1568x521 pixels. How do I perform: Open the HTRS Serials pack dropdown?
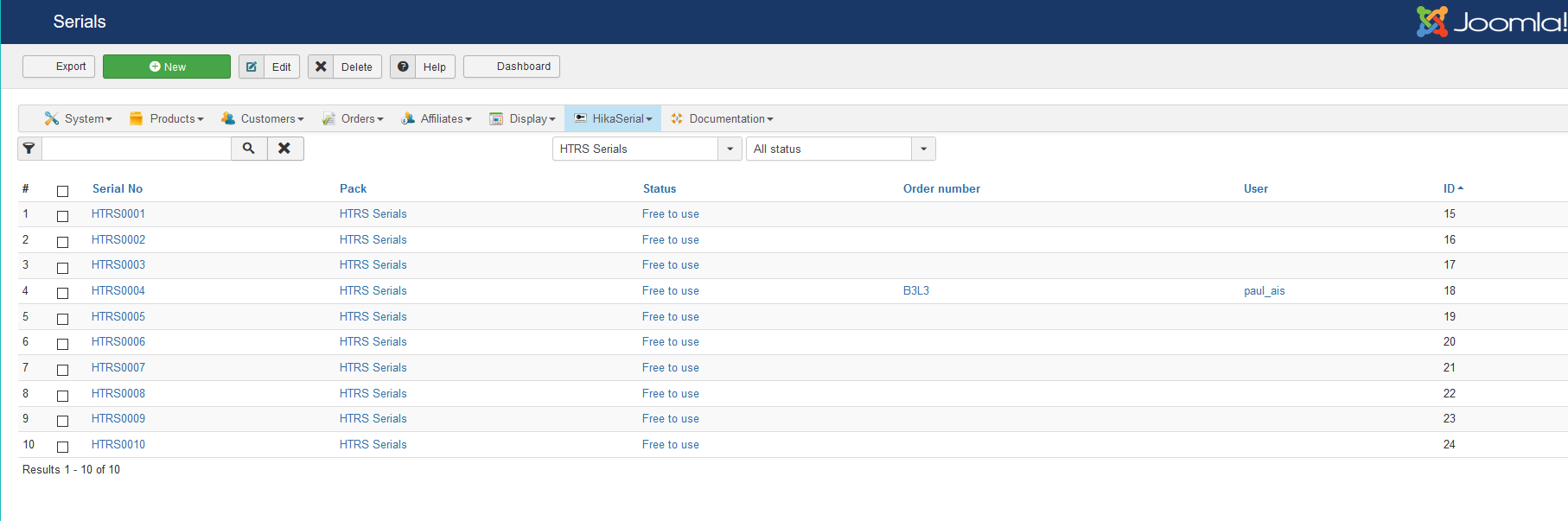point(730,149)
